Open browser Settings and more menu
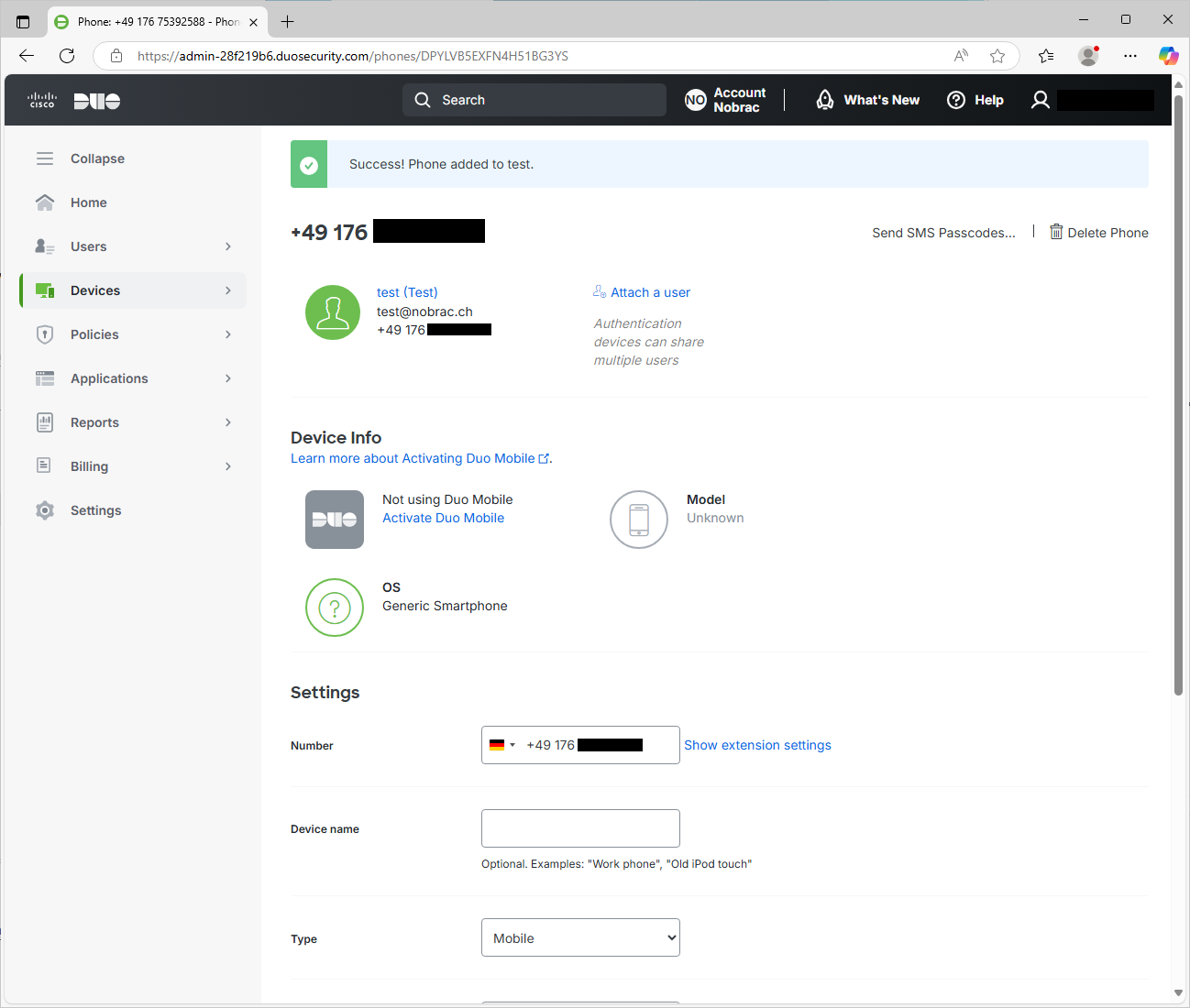 [1130, 56]
